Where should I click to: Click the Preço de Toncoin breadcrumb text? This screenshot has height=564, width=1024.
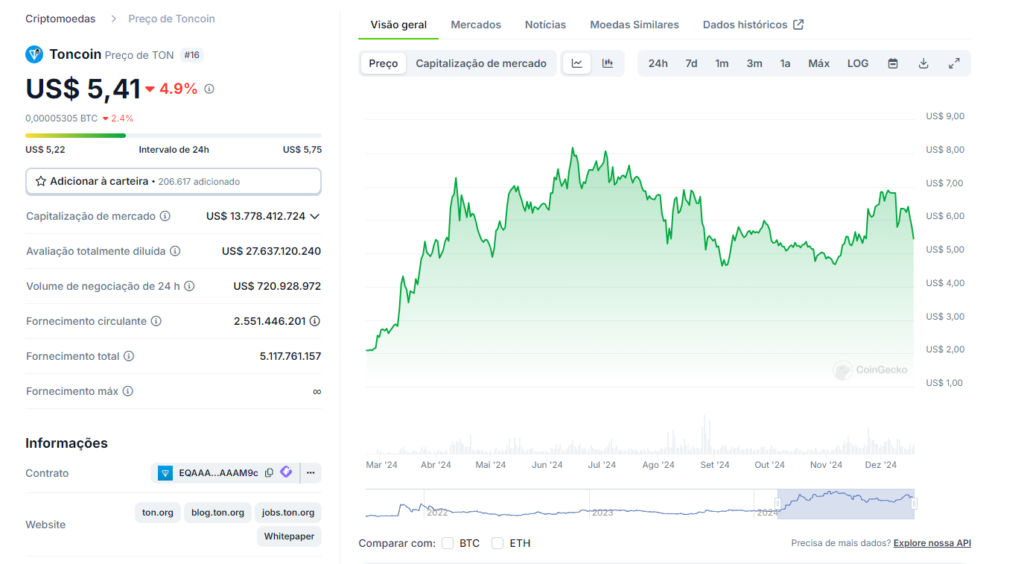171,19
